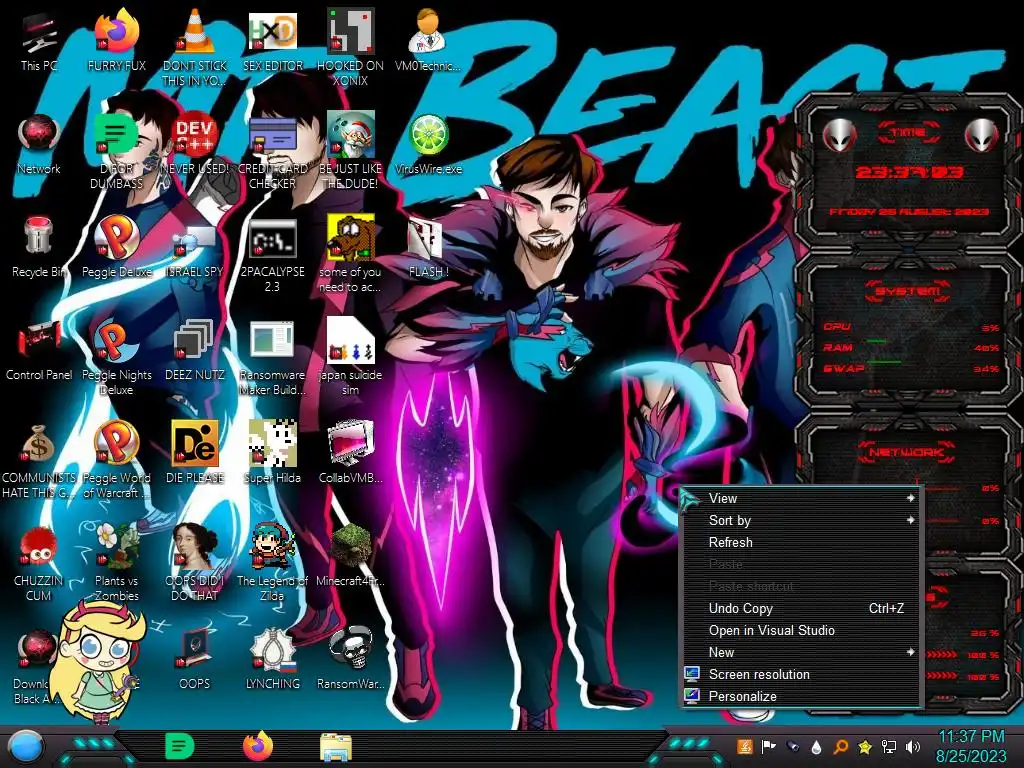Click the red 23:37 time widget
Viewport: 1024px width, 768px height.
pos(908,172)
